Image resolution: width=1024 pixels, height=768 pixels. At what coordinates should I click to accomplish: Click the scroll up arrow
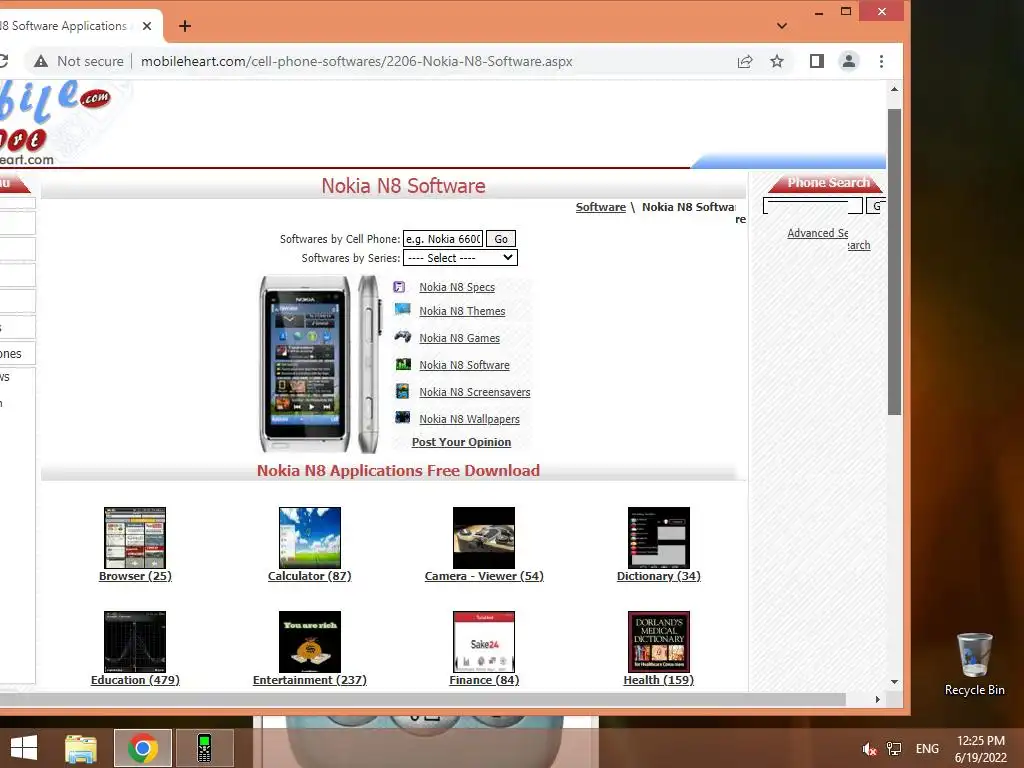point(894,89)
